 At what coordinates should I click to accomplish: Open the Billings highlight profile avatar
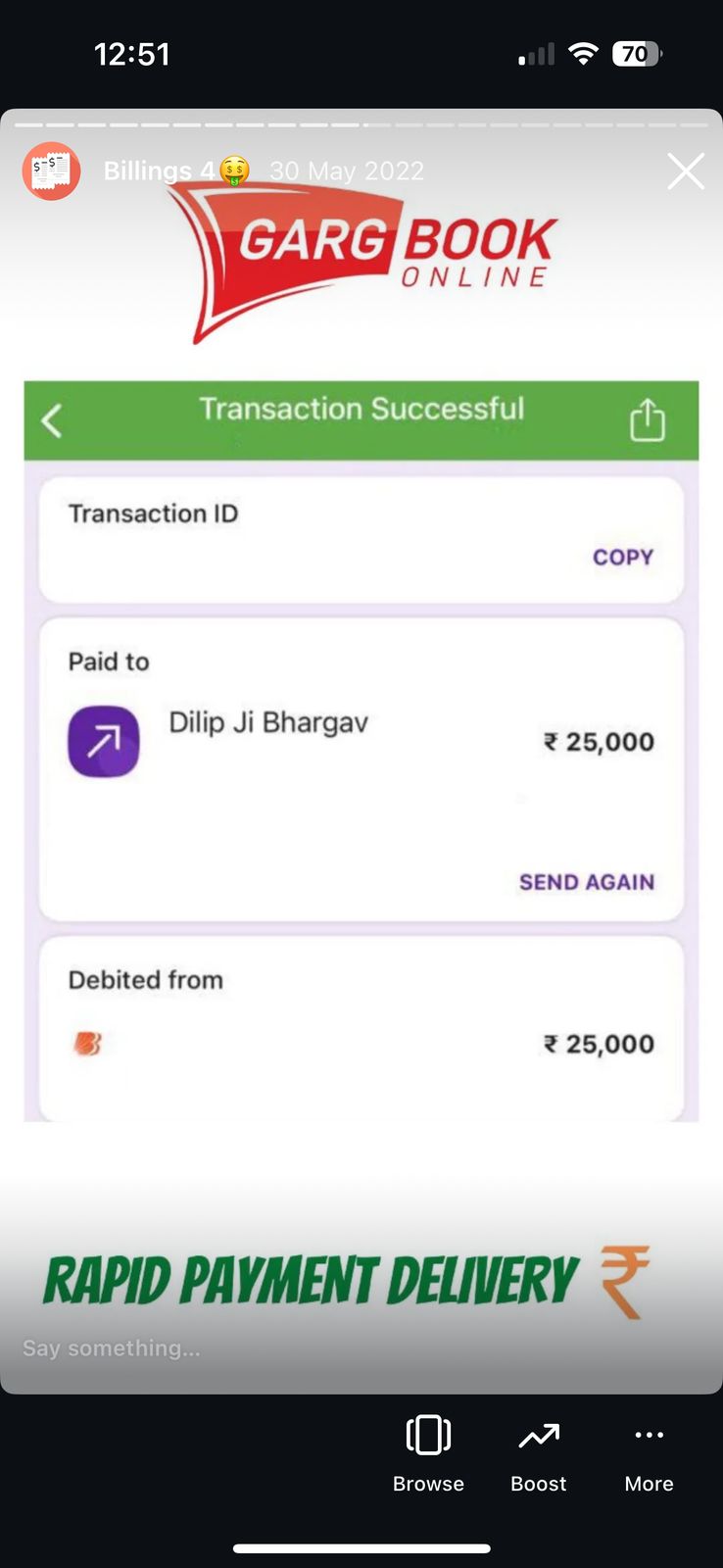coord(51,171)
